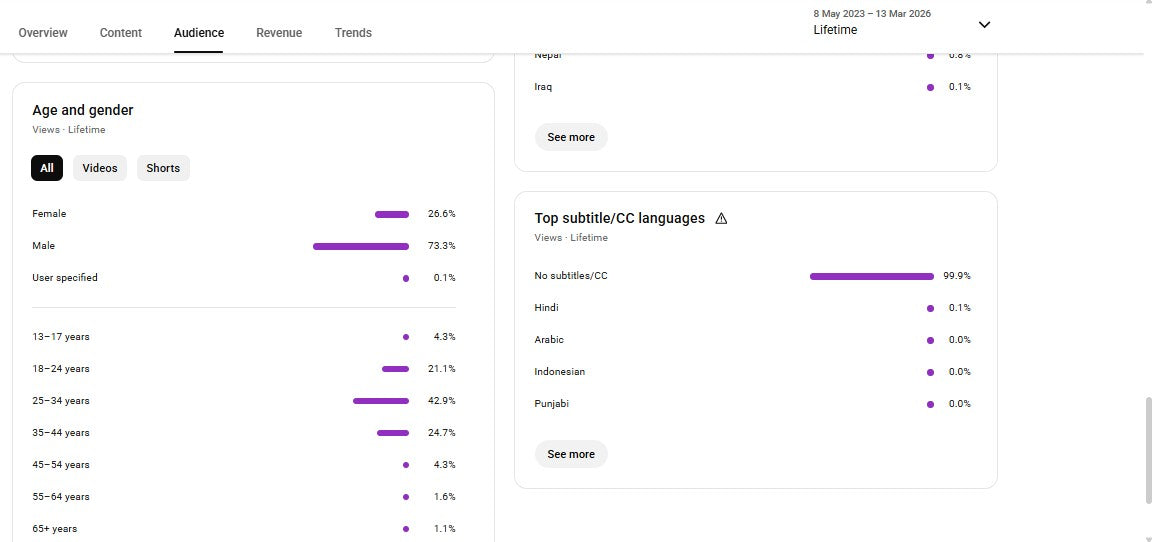Go to the Revenue tab
Screen dimensions: 1153x542
pos(279,33)
